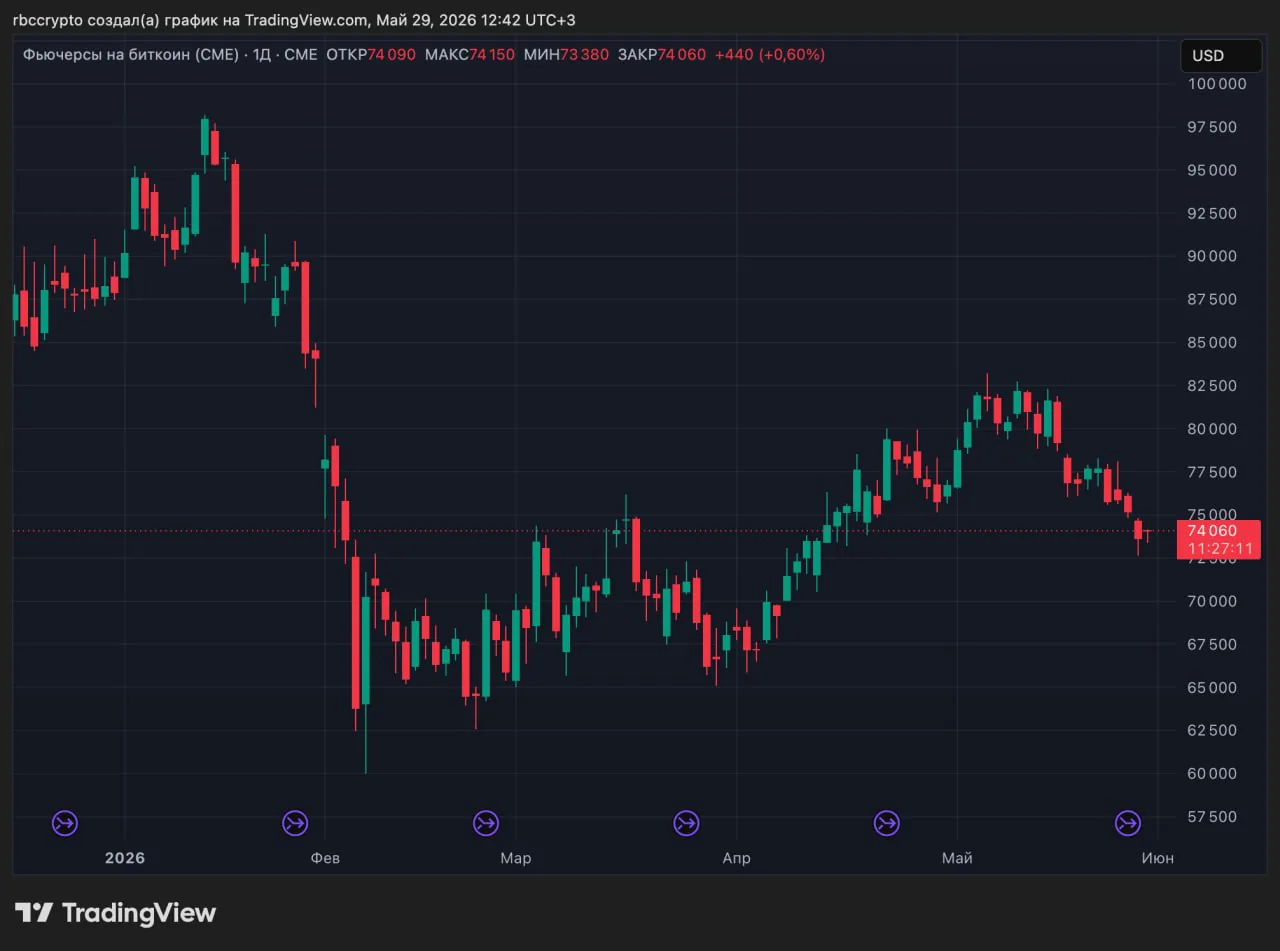The image size is (1280, 951).
Task: Click the purple contract-switch icon just before Июн
Action: [x=1128, y=823]
